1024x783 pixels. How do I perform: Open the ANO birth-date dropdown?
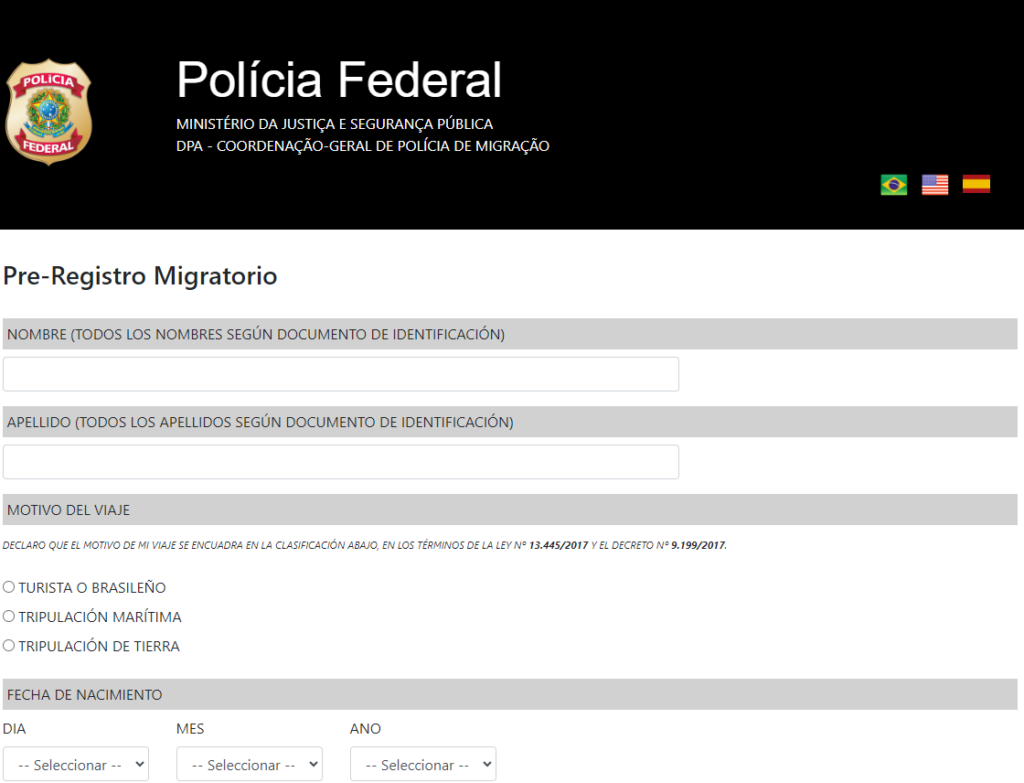[423, 764]
